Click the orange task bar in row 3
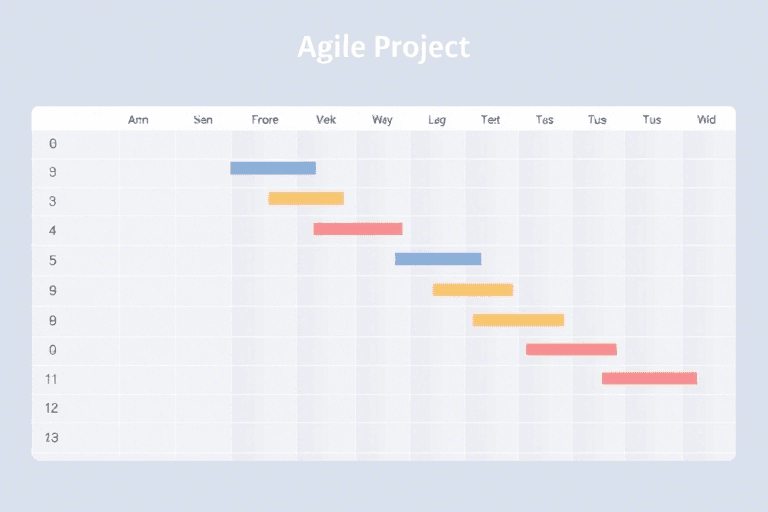 pos(306,198)
